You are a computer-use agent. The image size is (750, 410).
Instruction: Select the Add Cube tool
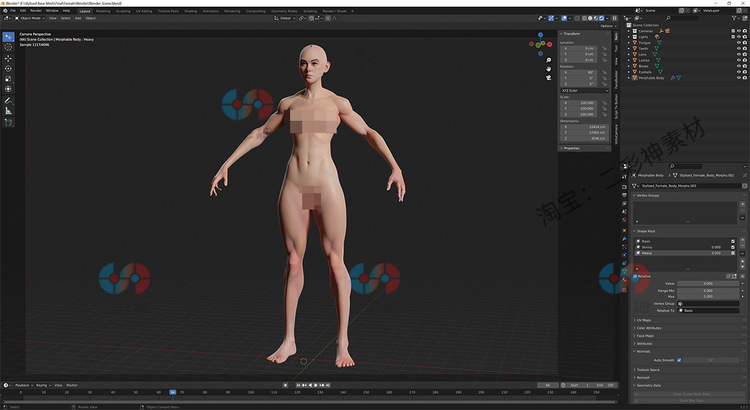click(8, 122)
